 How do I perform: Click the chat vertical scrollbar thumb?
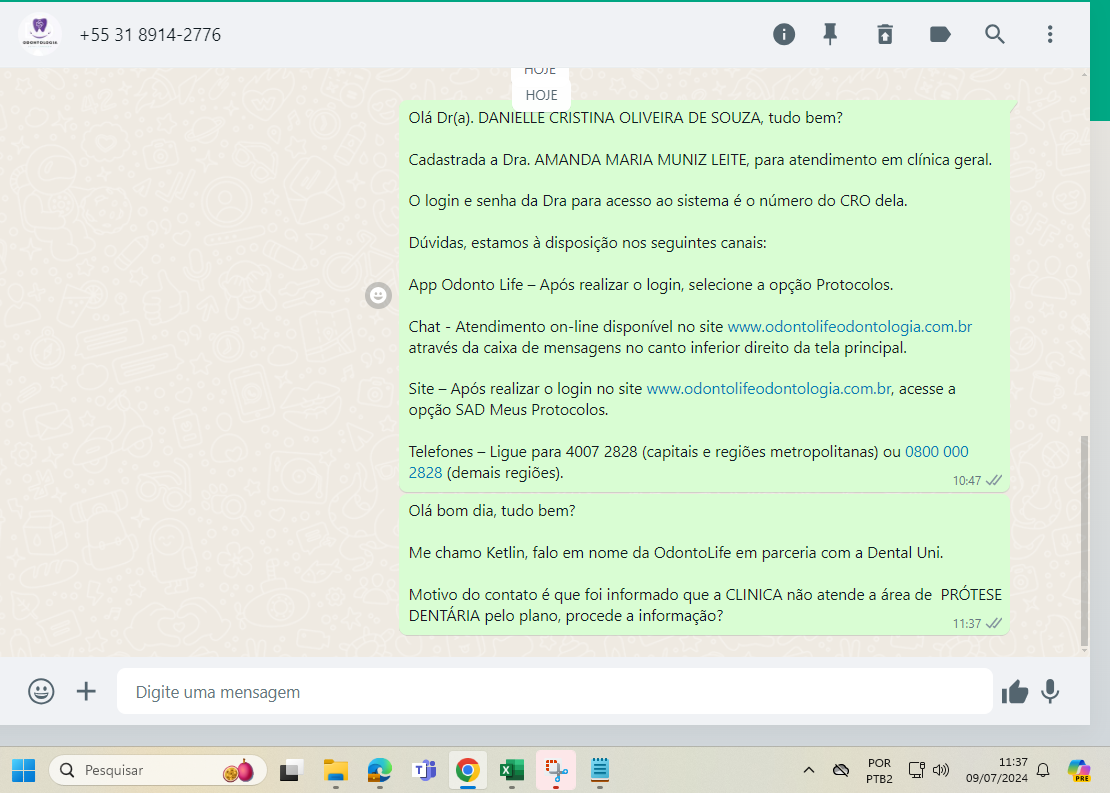click(1084, 540)
